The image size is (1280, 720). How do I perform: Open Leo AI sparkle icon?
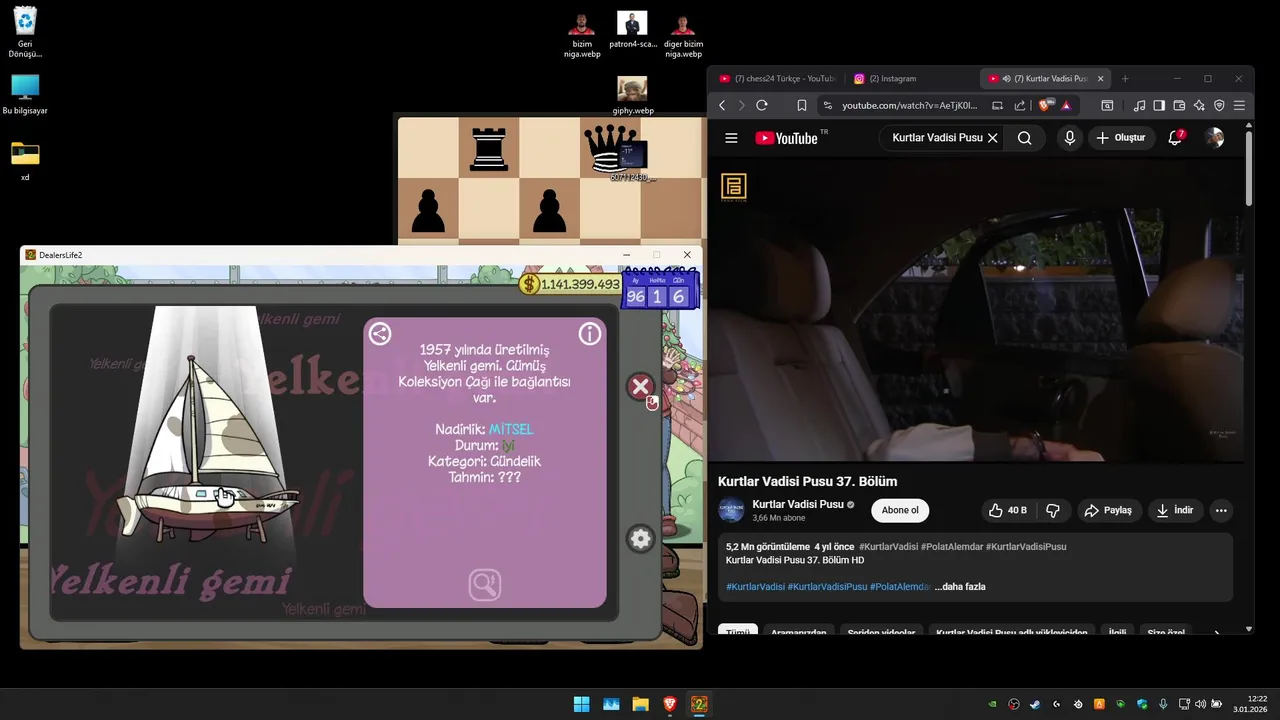tap(1199, 105)
